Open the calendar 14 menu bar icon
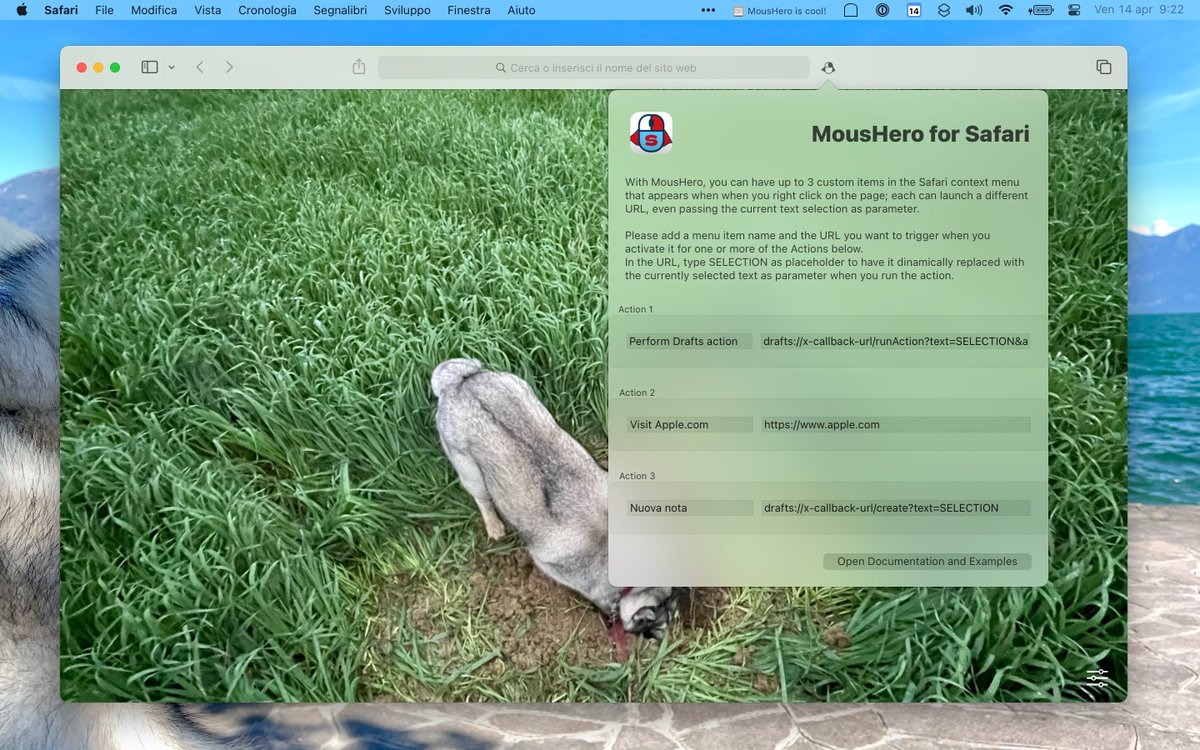The width and height of the screenshot is (1200, 750). pyautogui.click(x=914, y=10)
